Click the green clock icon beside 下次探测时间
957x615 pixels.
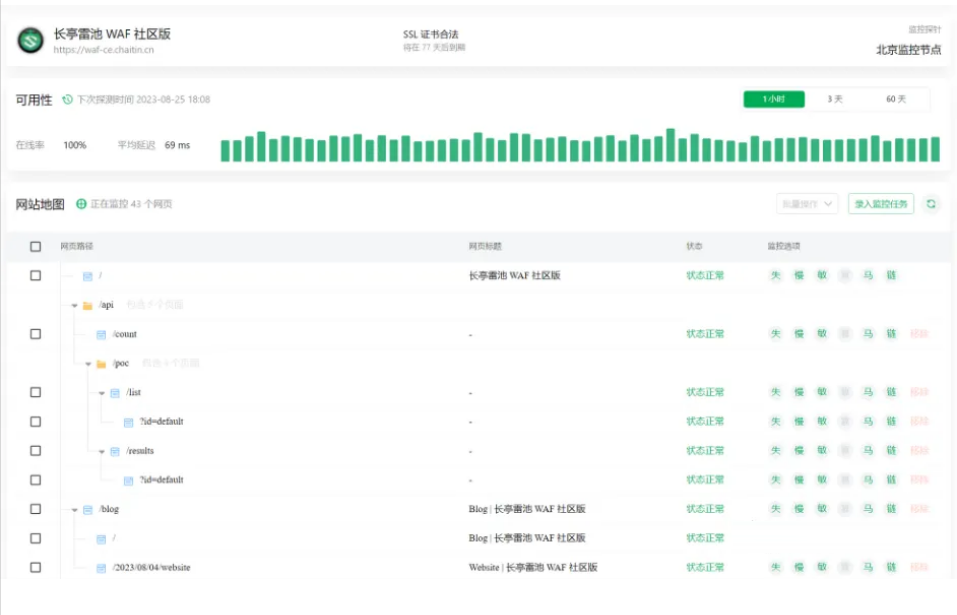[x=67, y=100]
